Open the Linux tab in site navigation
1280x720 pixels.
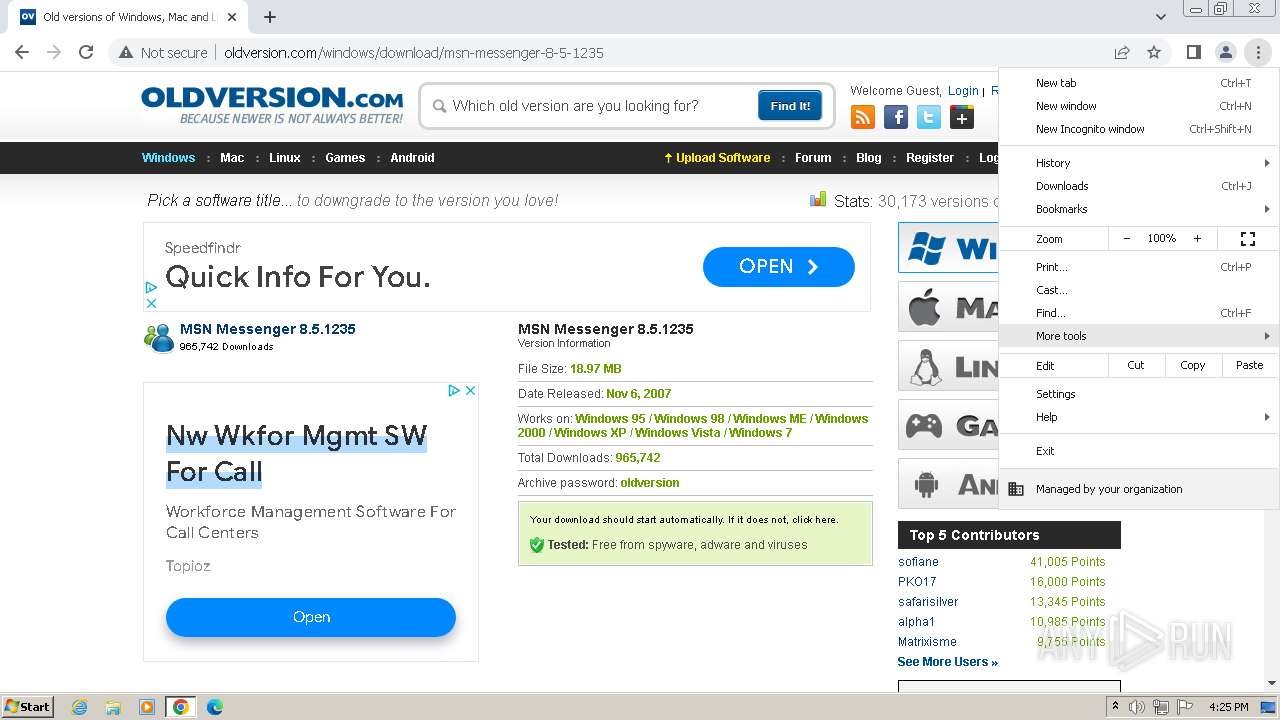pyautogui.click(x=285, y=158)
